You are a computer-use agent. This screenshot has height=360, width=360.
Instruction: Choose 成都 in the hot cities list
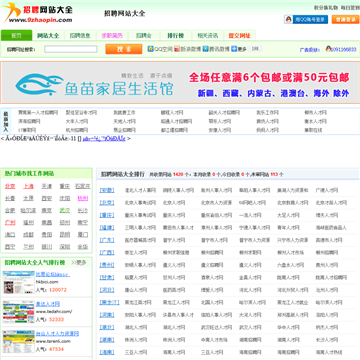point(28,235)
